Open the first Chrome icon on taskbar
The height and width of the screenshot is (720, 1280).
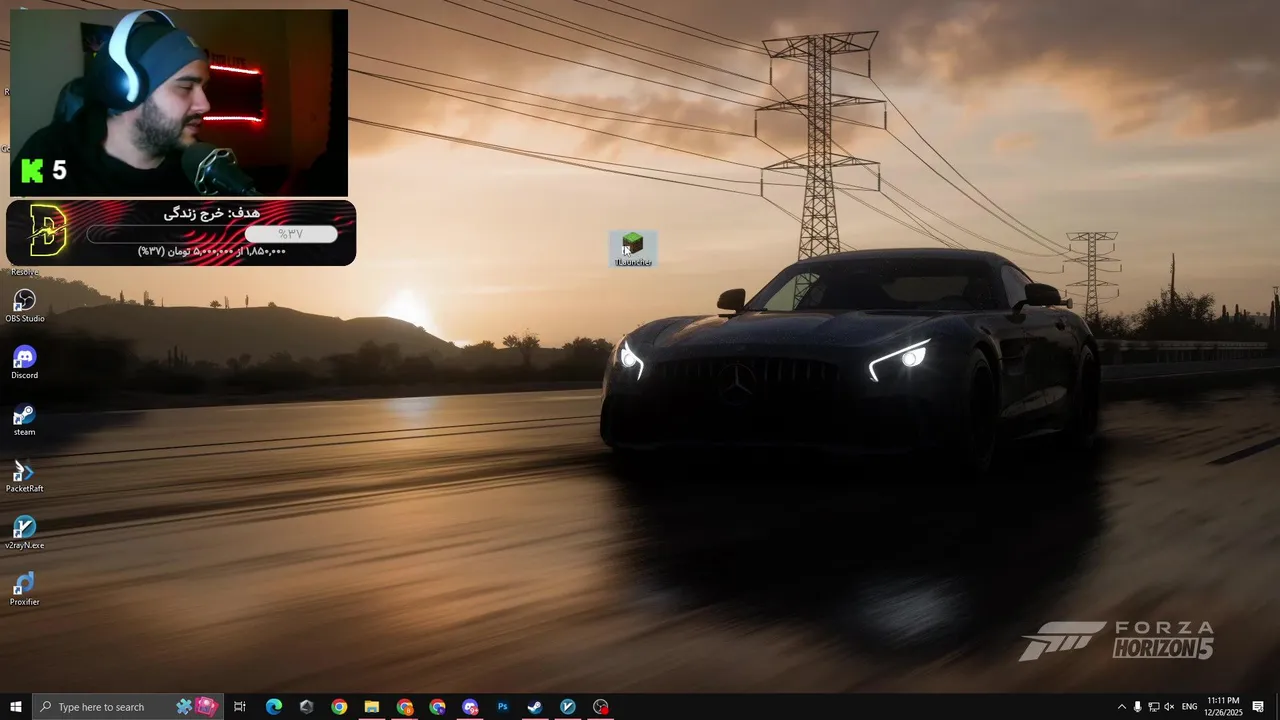point(339,707)
